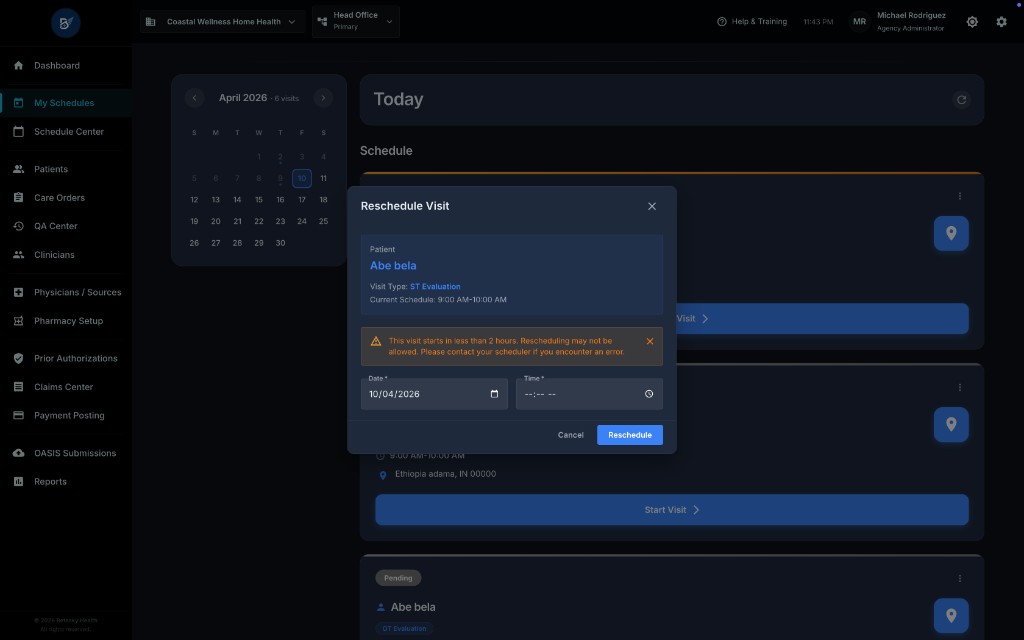Click the Date input field
The height and width of the screenshot is (640, 1024).
pos(434,394)
